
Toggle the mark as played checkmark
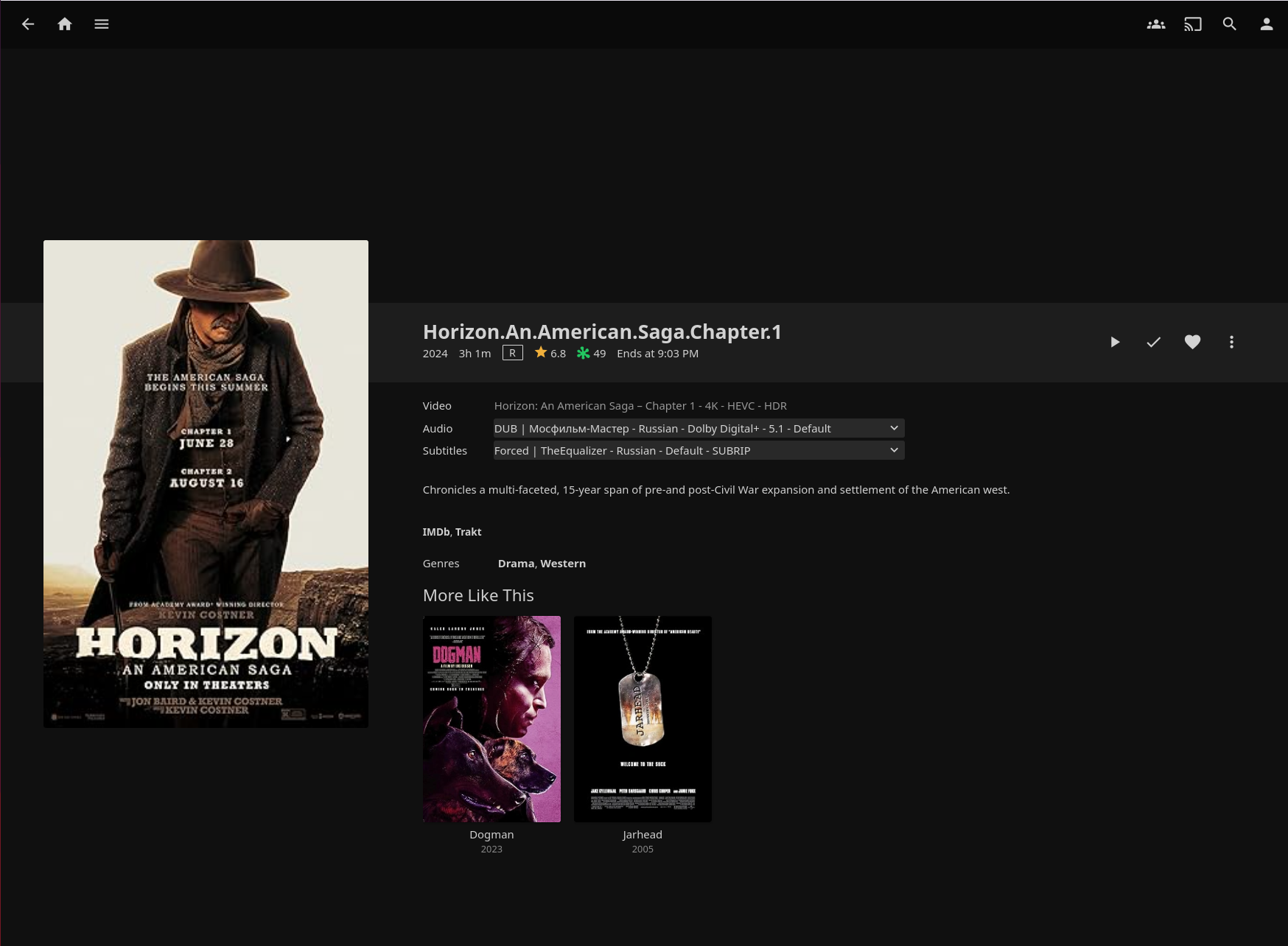click(x=1154, y=342)
